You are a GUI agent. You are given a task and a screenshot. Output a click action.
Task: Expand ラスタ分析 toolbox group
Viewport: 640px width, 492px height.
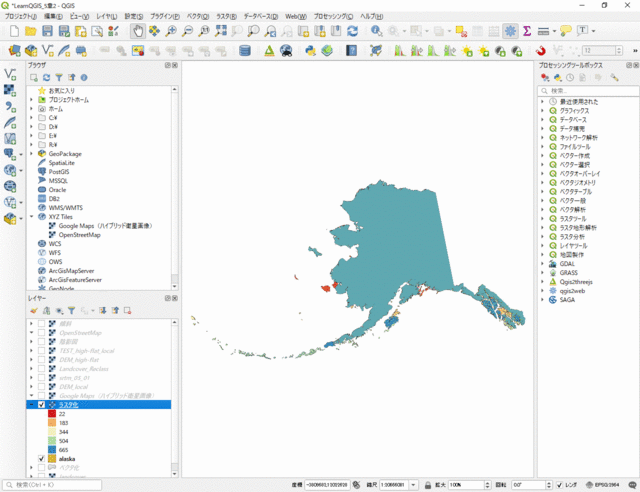point(542,237)
